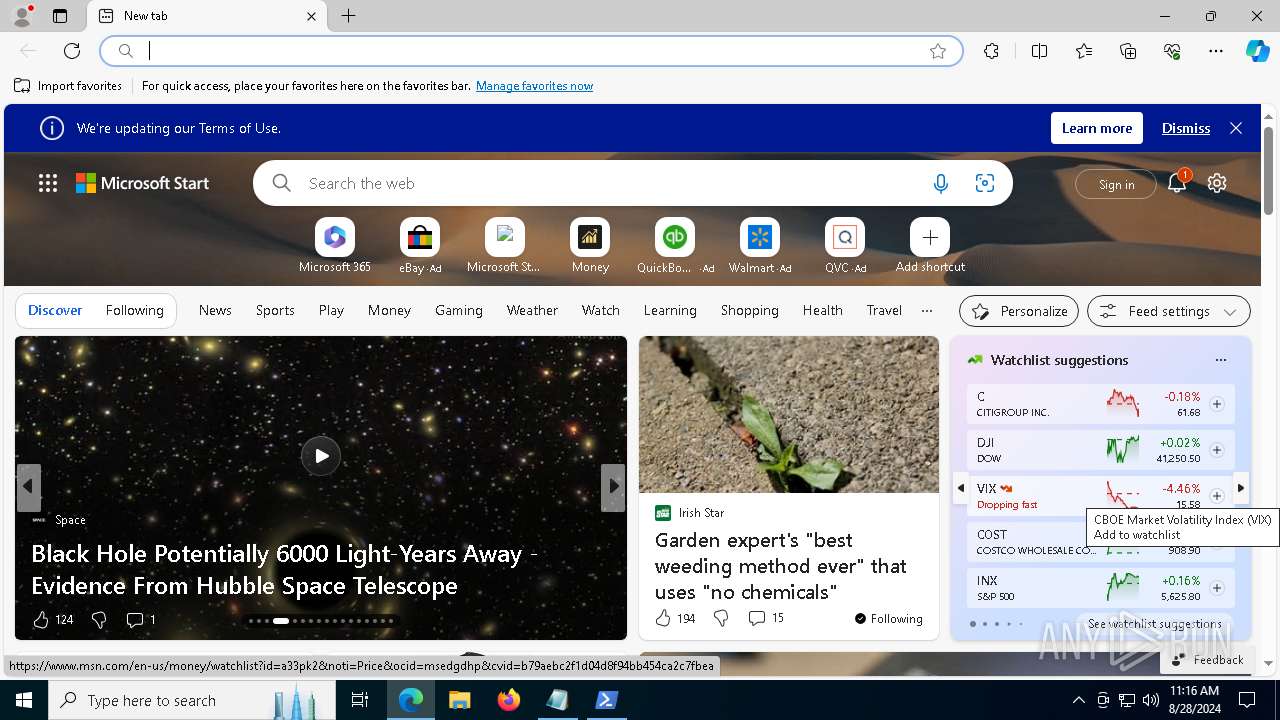Show previous featured story arrow
Screen dimensions: 1280x720
point(29,487)
